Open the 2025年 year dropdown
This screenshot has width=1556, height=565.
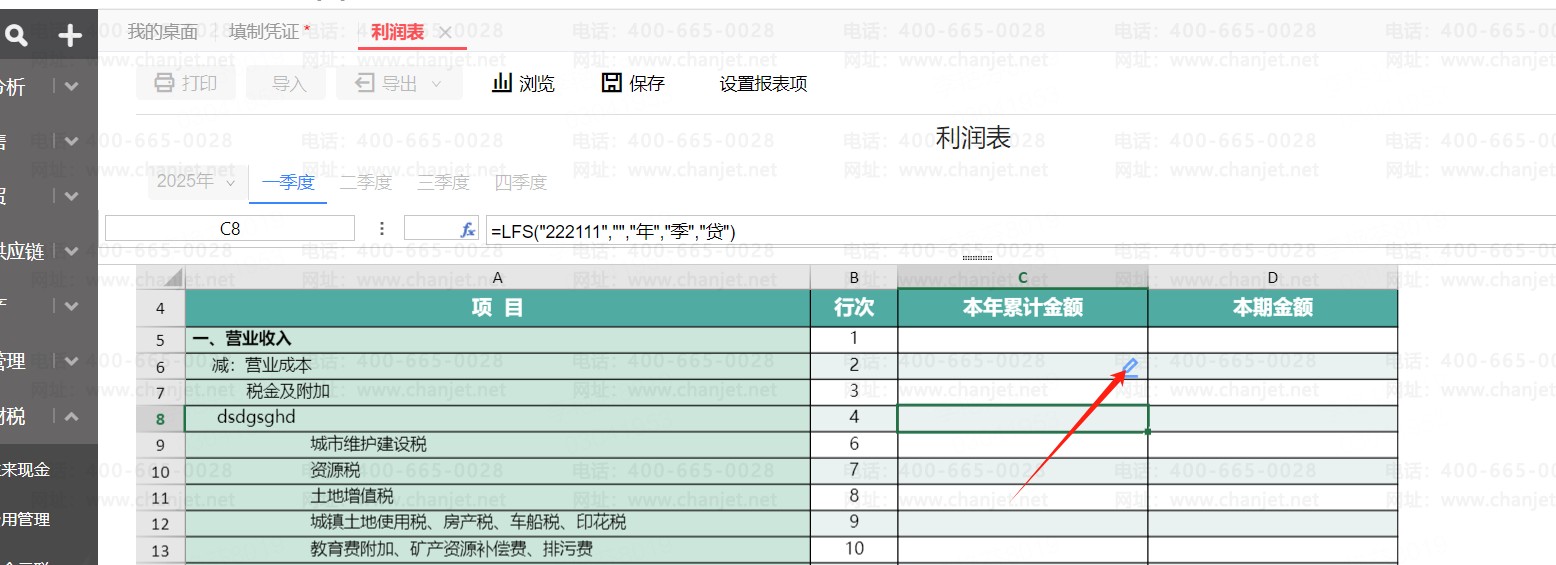(x=196, y=182)
